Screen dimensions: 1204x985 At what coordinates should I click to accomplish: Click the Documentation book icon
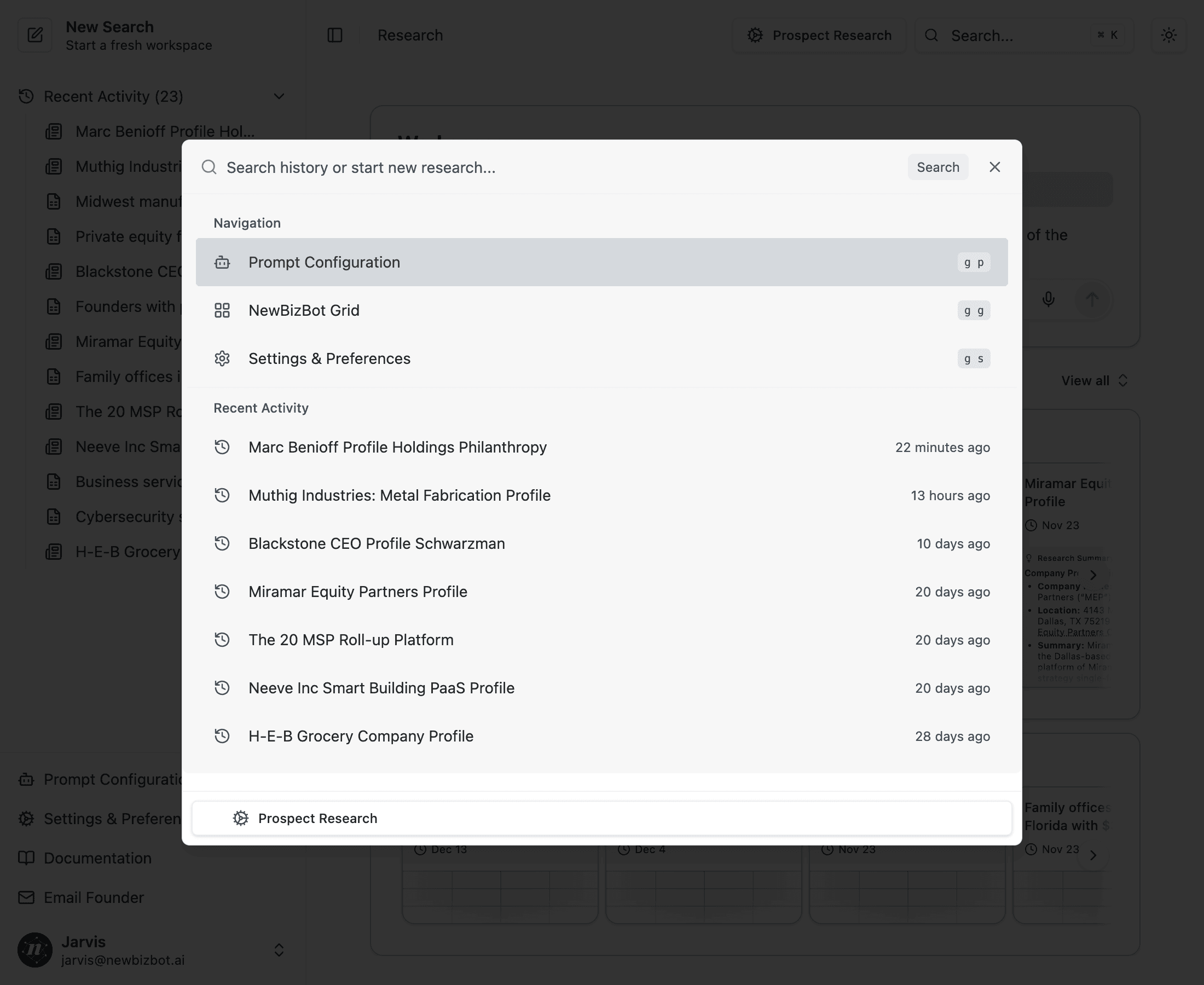tap(27, 858)
